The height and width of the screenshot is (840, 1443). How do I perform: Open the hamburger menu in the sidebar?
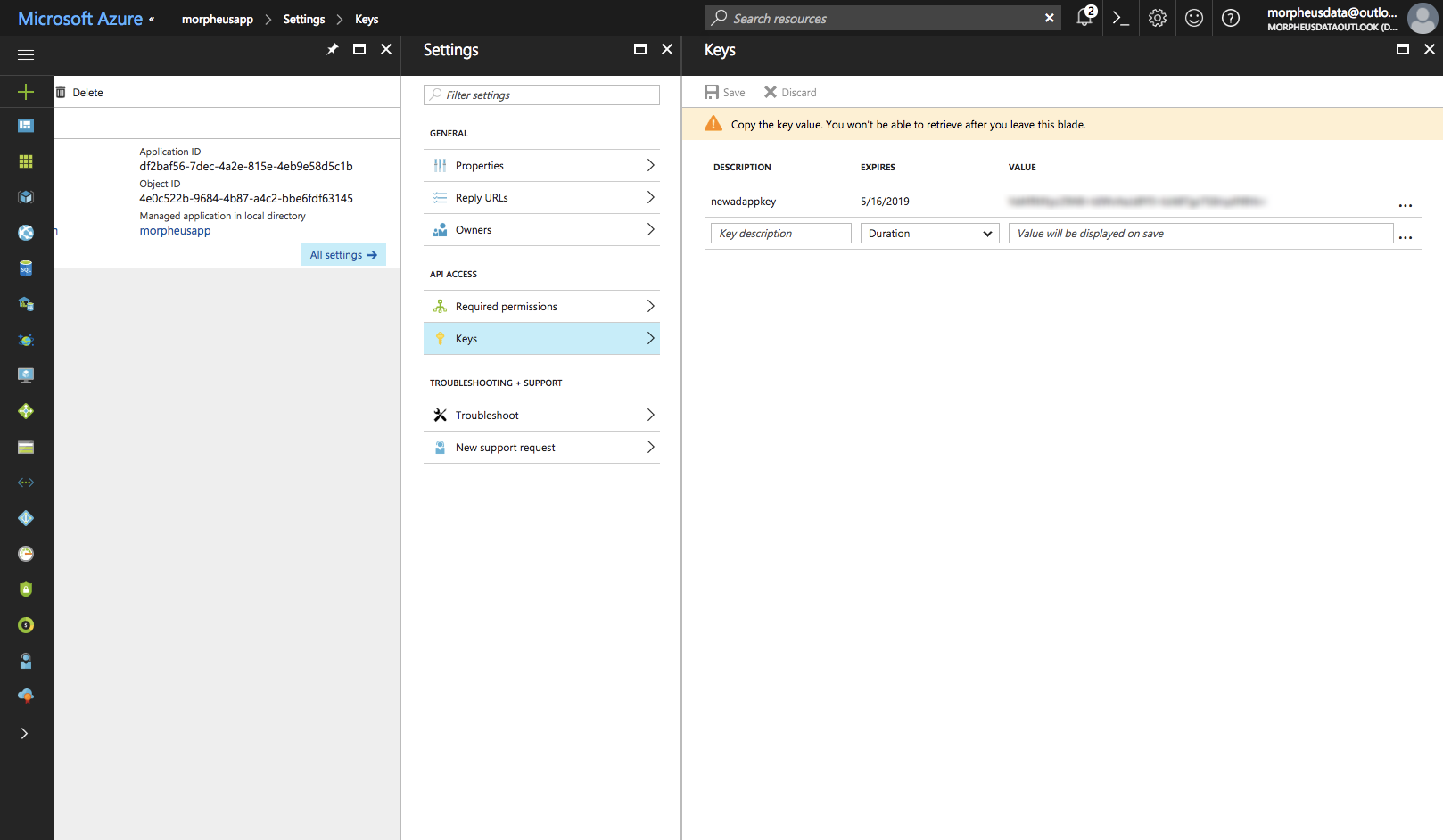click(26, 55)
